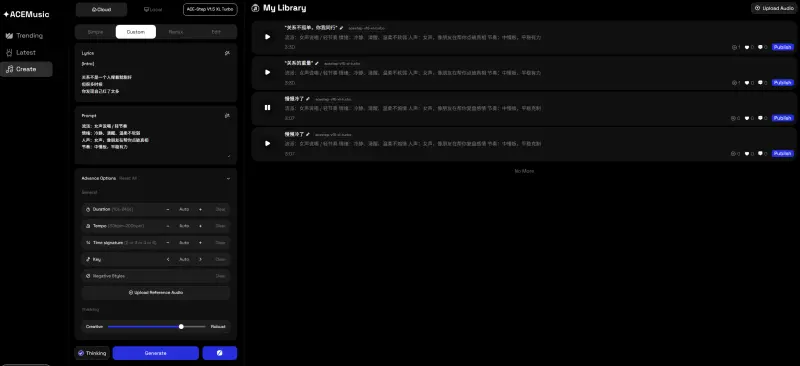Click the blue icon button beside Generate

[219, 353]
